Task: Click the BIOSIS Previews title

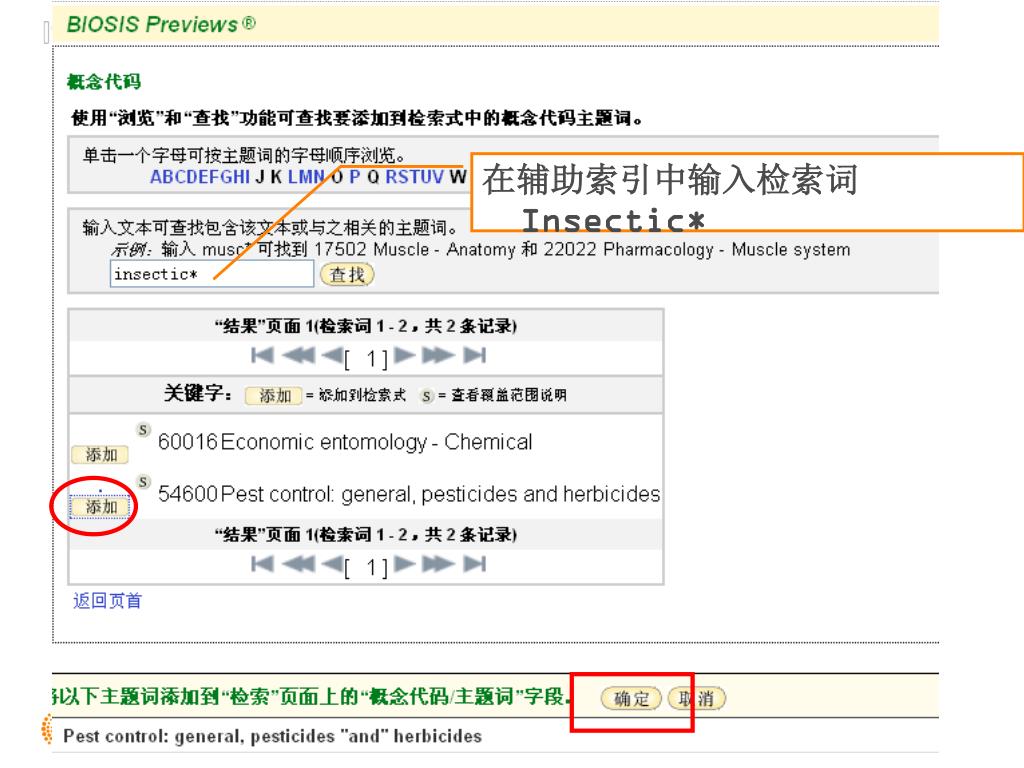Action: 161,24
